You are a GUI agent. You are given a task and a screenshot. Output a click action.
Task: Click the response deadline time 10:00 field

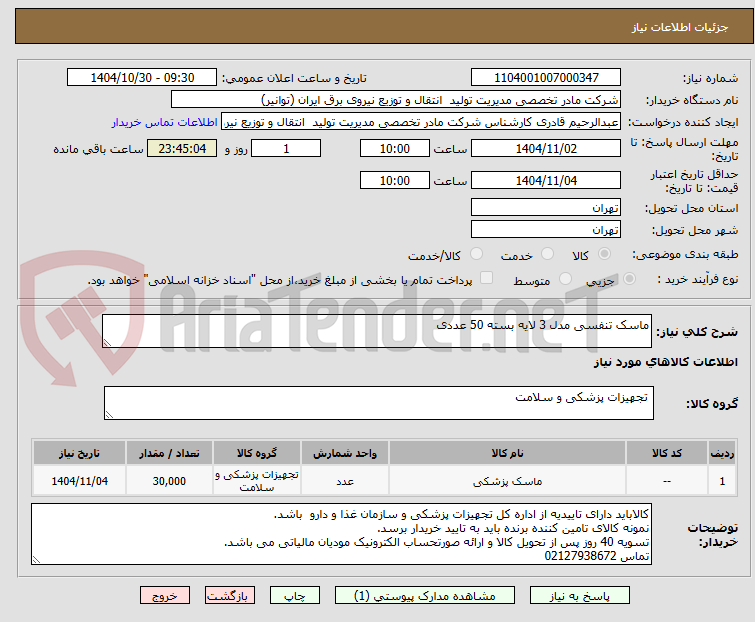pyautogui.click(x=395, y=149)
